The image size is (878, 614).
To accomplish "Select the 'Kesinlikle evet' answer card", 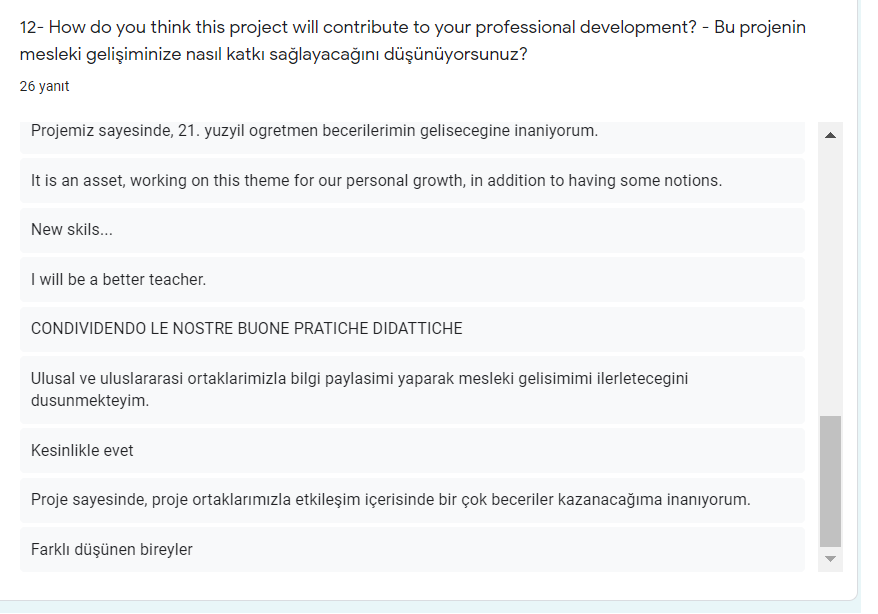I will click(400, 451).
